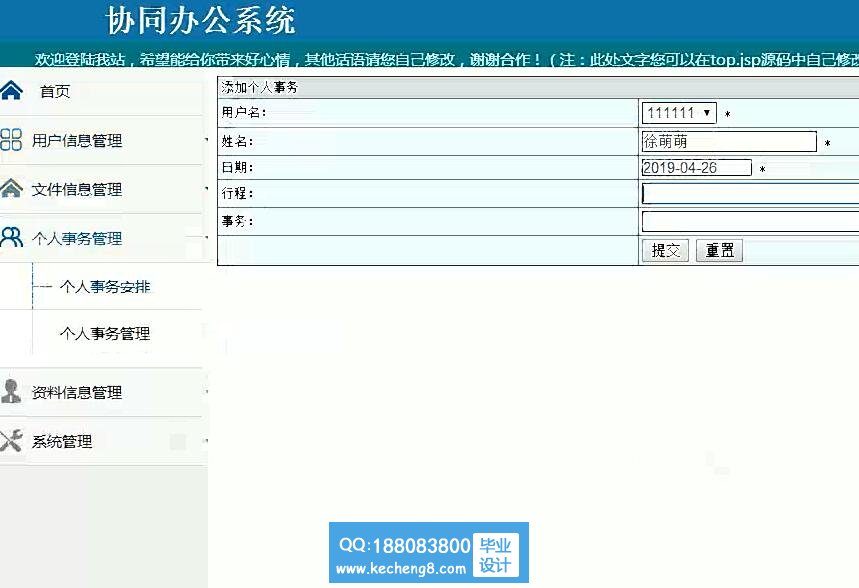Click the 日期 field showing 2019-04-26
Viewport: 859px width, 588px height.
pos(696,168)
